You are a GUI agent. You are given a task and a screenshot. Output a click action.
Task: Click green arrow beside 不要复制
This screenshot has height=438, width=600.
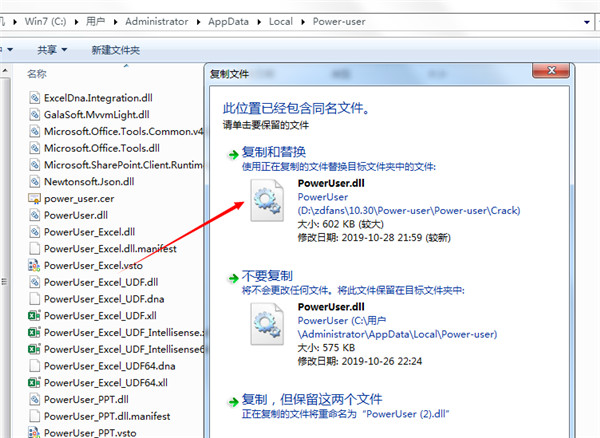233,278
